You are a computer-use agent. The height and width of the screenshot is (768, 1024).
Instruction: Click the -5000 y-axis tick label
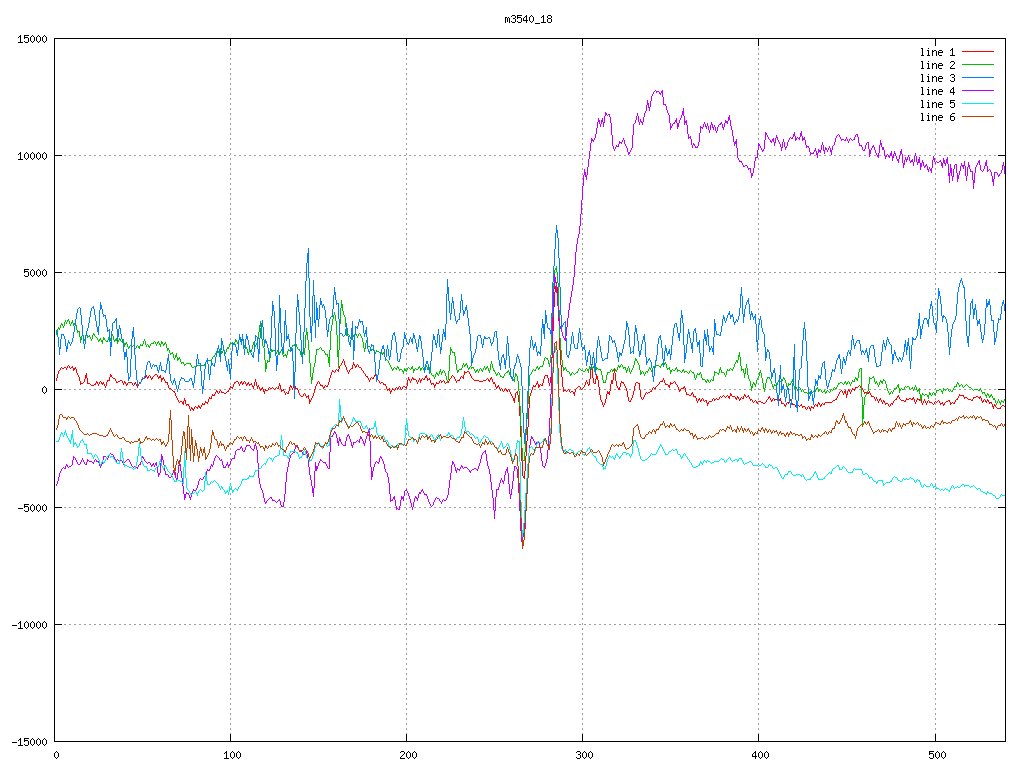[x=32, y=508]
